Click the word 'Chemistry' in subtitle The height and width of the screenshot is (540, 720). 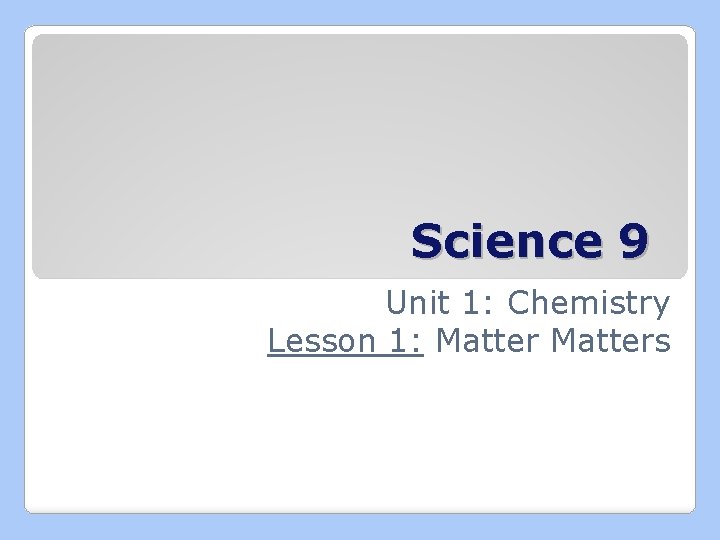click(x=589, y=304)
